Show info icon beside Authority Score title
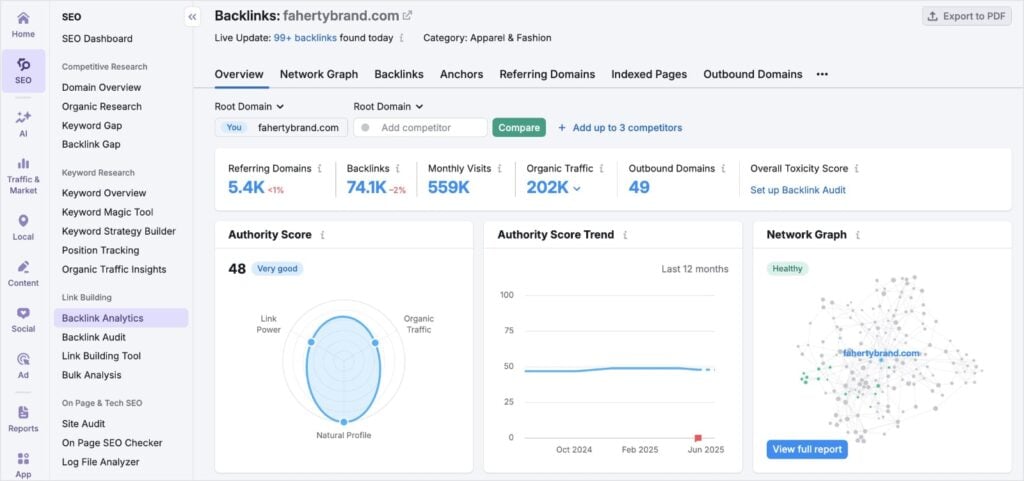The height and width of the screenshot is (481, 1024). tap(322, 235)
